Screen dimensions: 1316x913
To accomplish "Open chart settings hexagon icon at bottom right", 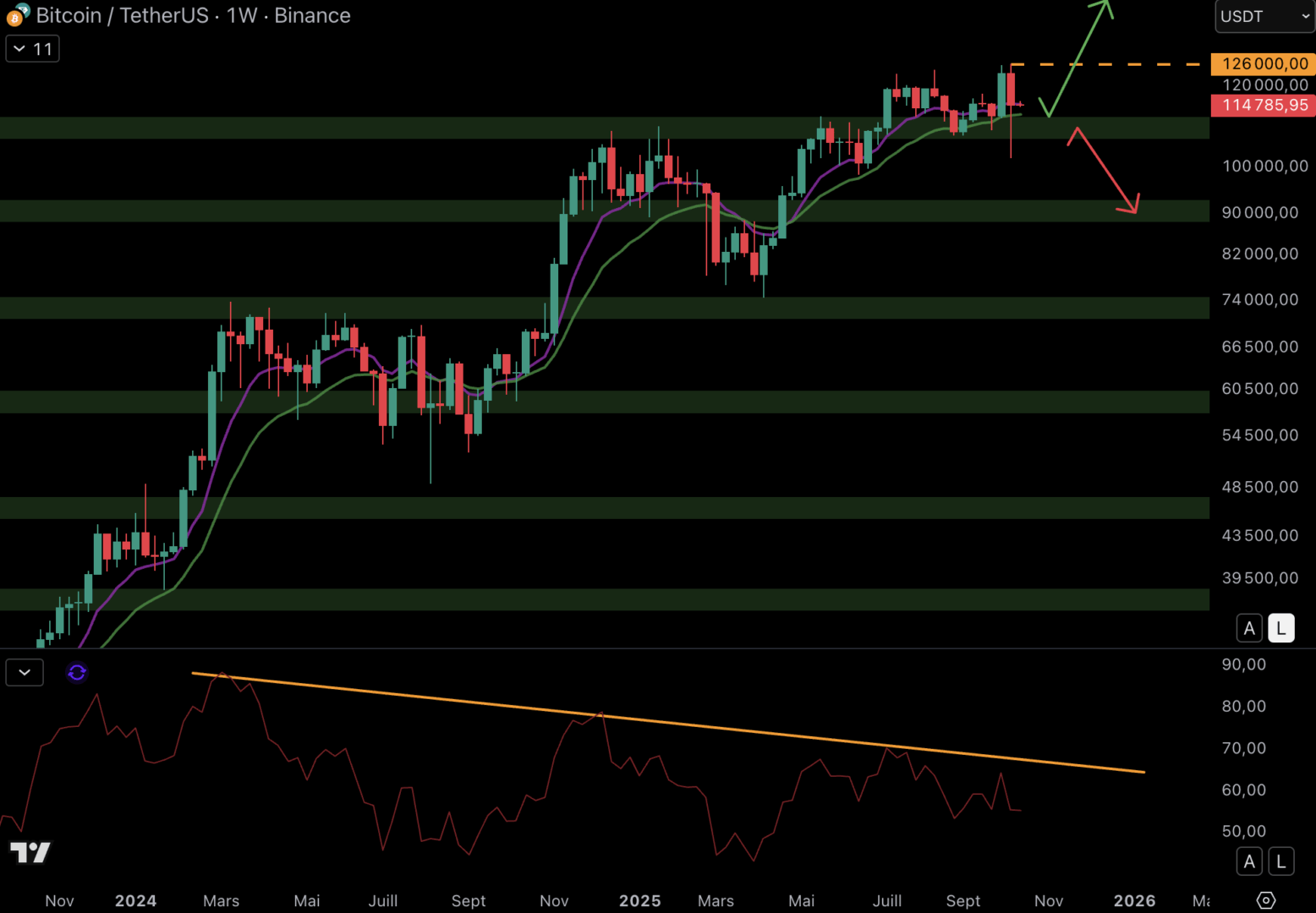I will point(1265,900).
